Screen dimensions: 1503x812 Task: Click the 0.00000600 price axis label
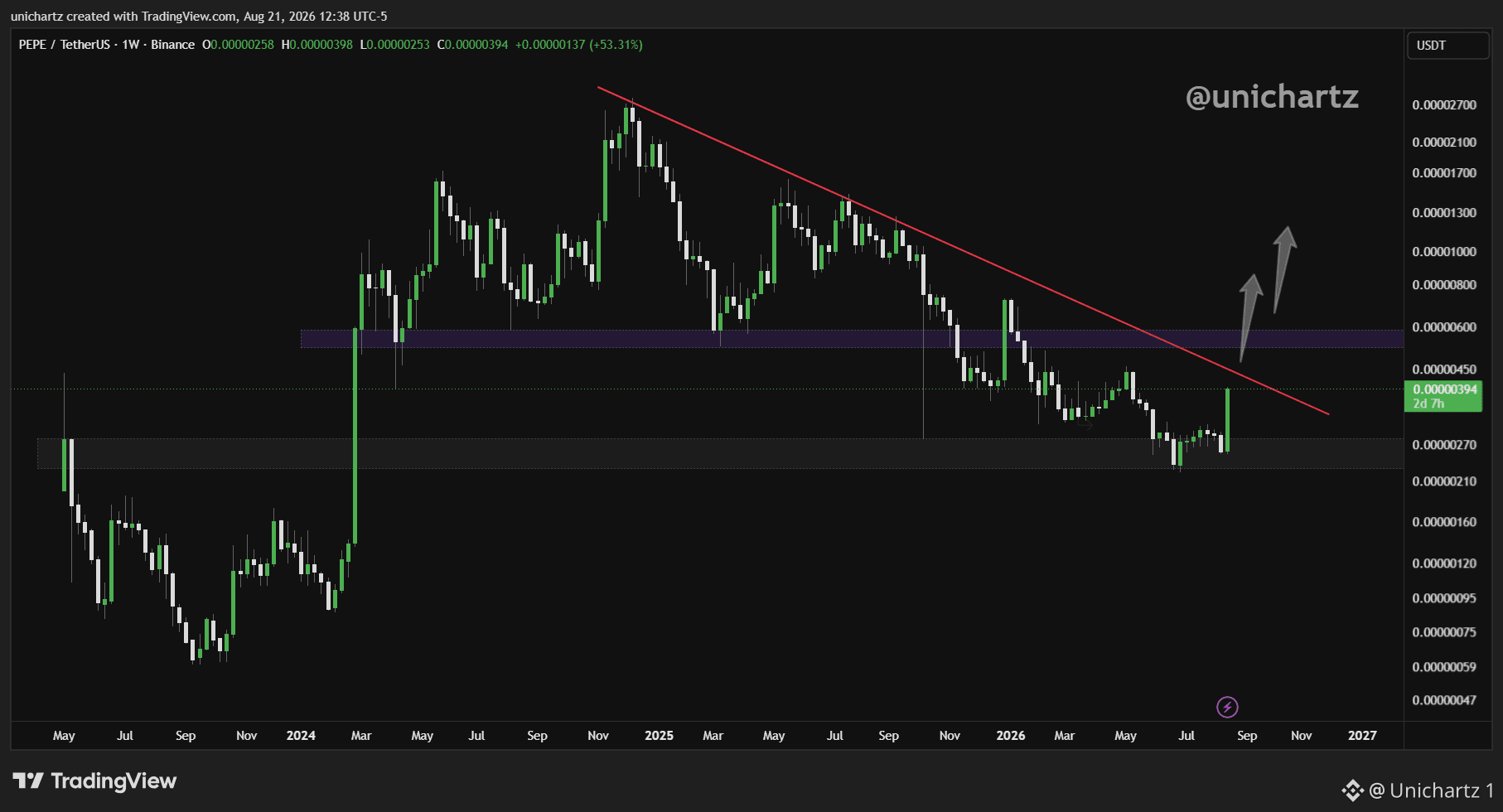pos(1444,327)
